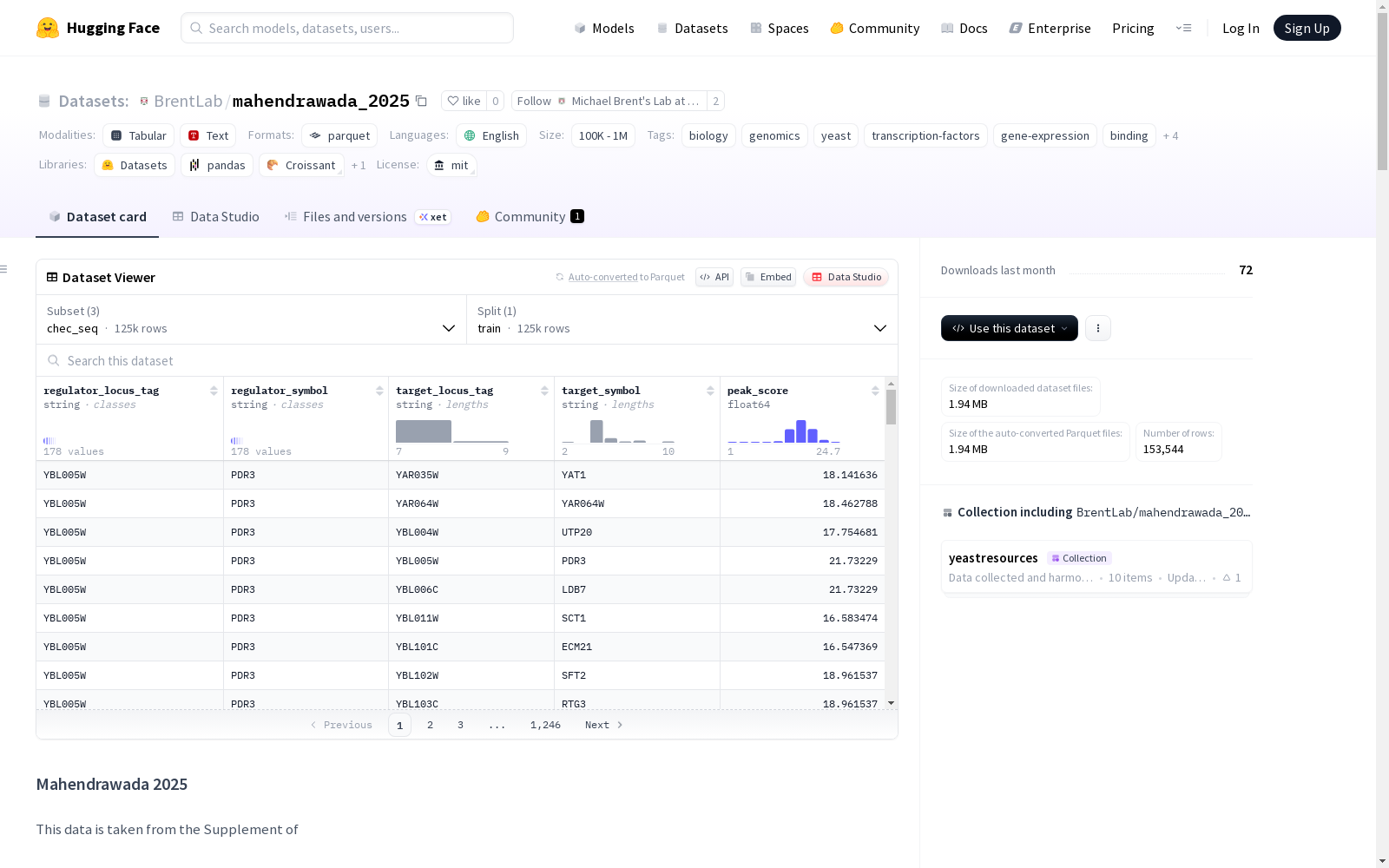Open Enterprise in top navigation
Viewport: 1389px width, 868px height.
click(1050, 28)
